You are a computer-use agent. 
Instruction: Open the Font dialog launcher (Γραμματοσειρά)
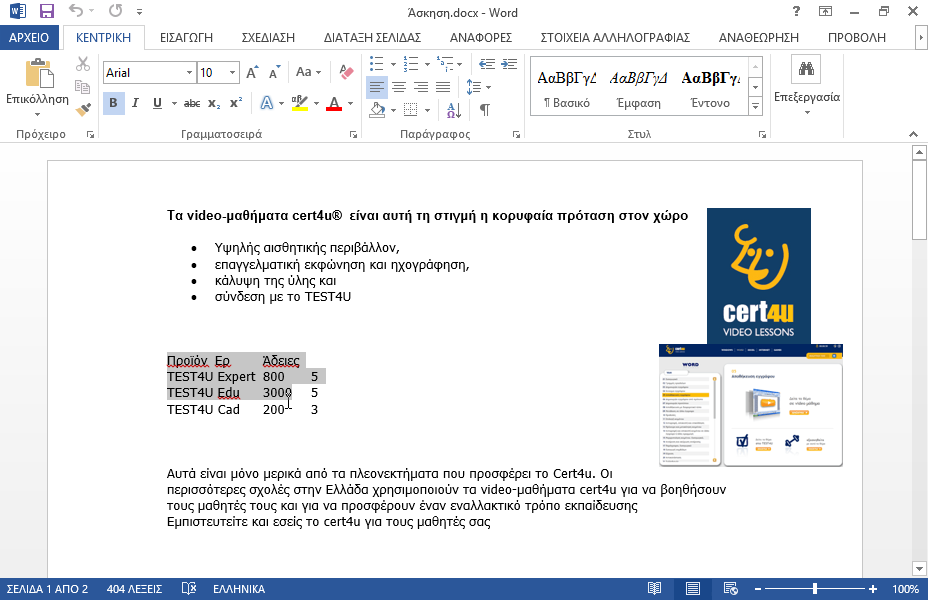[x=353, y=135]
